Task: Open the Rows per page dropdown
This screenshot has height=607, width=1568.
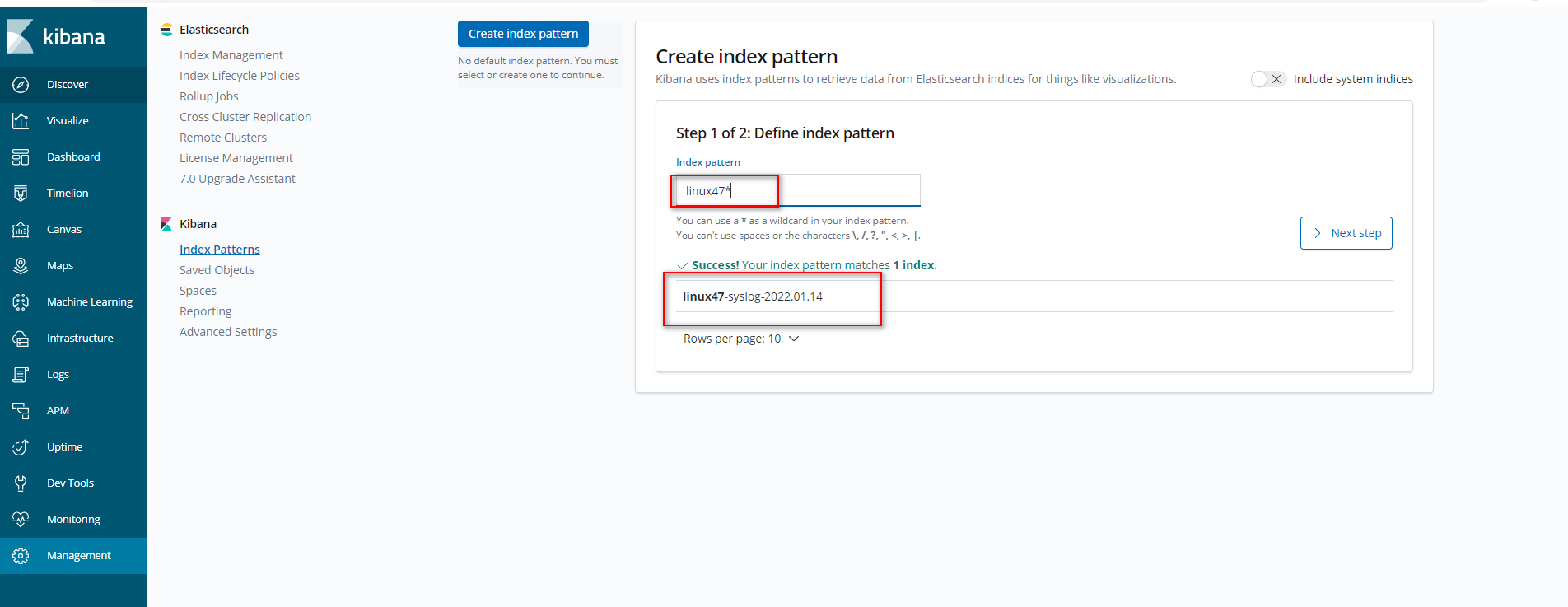Action: (740, 339)
